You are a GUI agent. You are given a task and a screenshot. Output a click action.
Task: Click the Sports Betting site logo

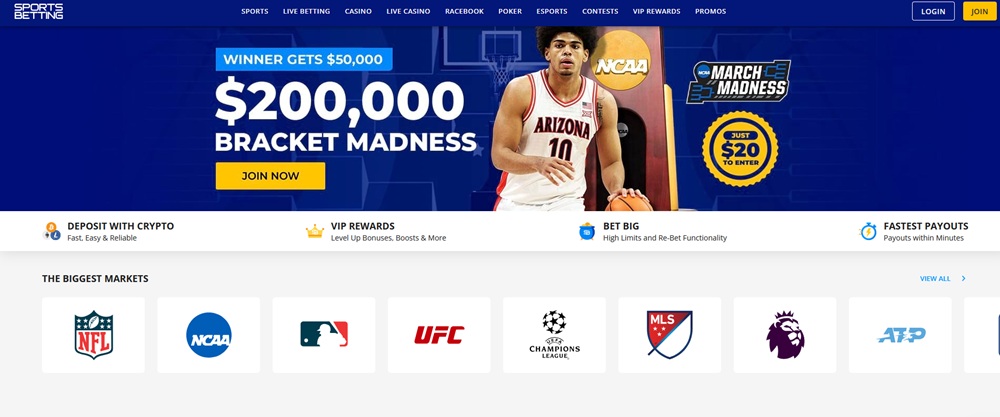pyautogui.click(x=39, y=11)
